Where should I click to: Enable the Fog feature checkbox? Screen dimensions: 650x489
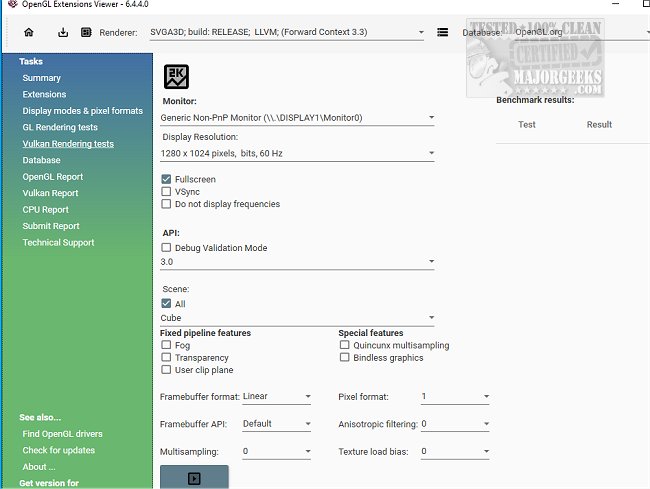[166, 345]
